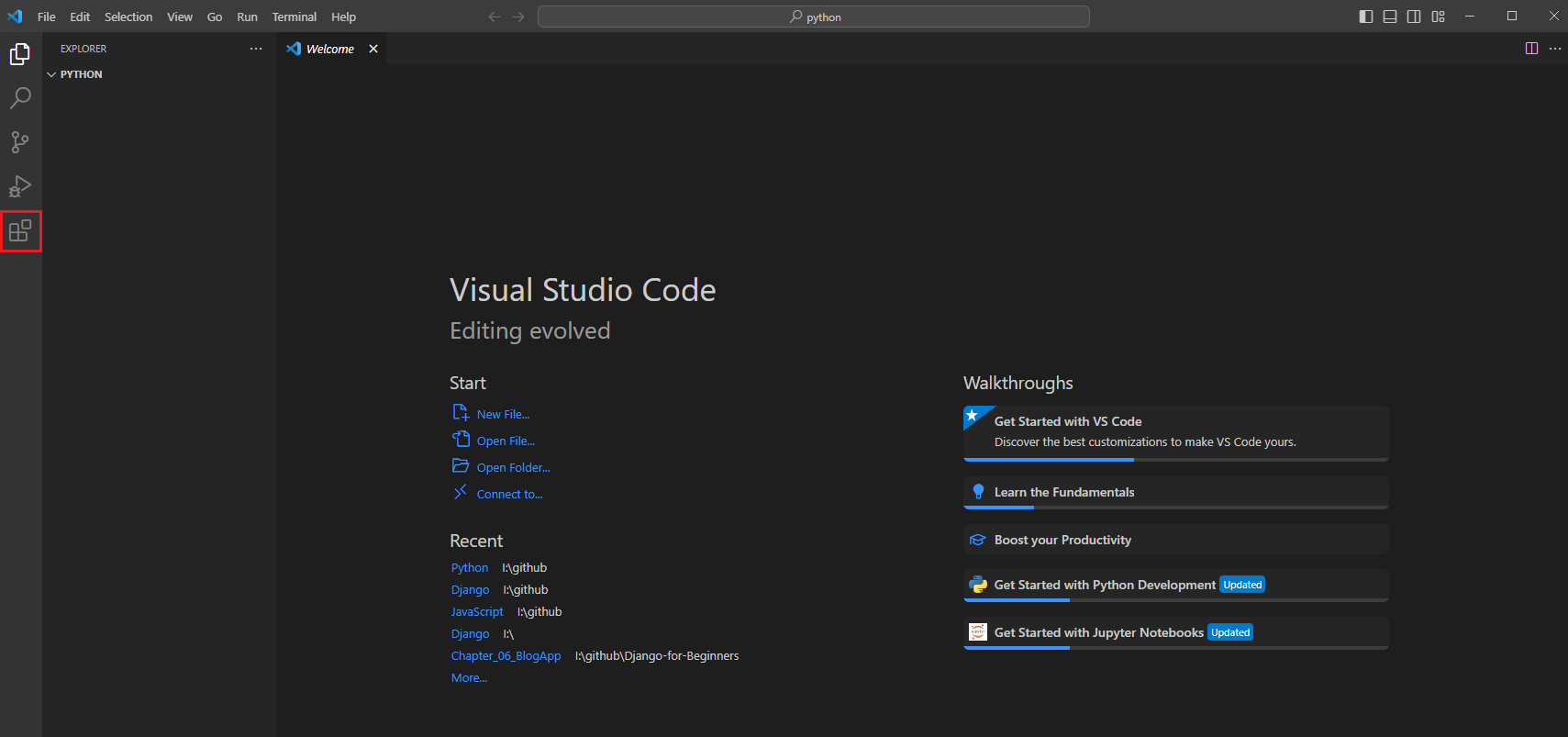The height and width of the screenshot is (737, 1568).
Task: Click the Open File... link
Action: (506, 441)
